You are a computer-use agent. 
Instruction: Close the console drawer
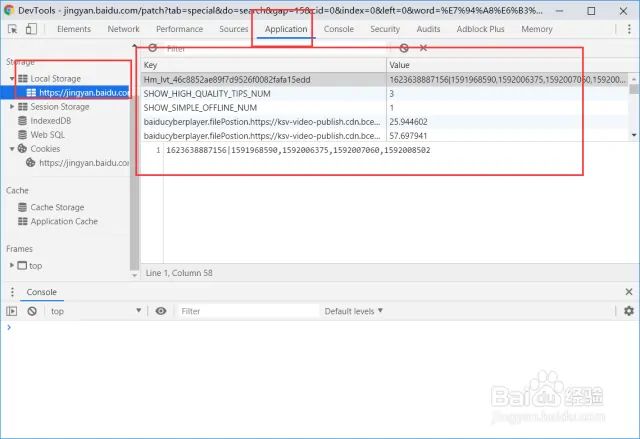[x=629, y=292]
